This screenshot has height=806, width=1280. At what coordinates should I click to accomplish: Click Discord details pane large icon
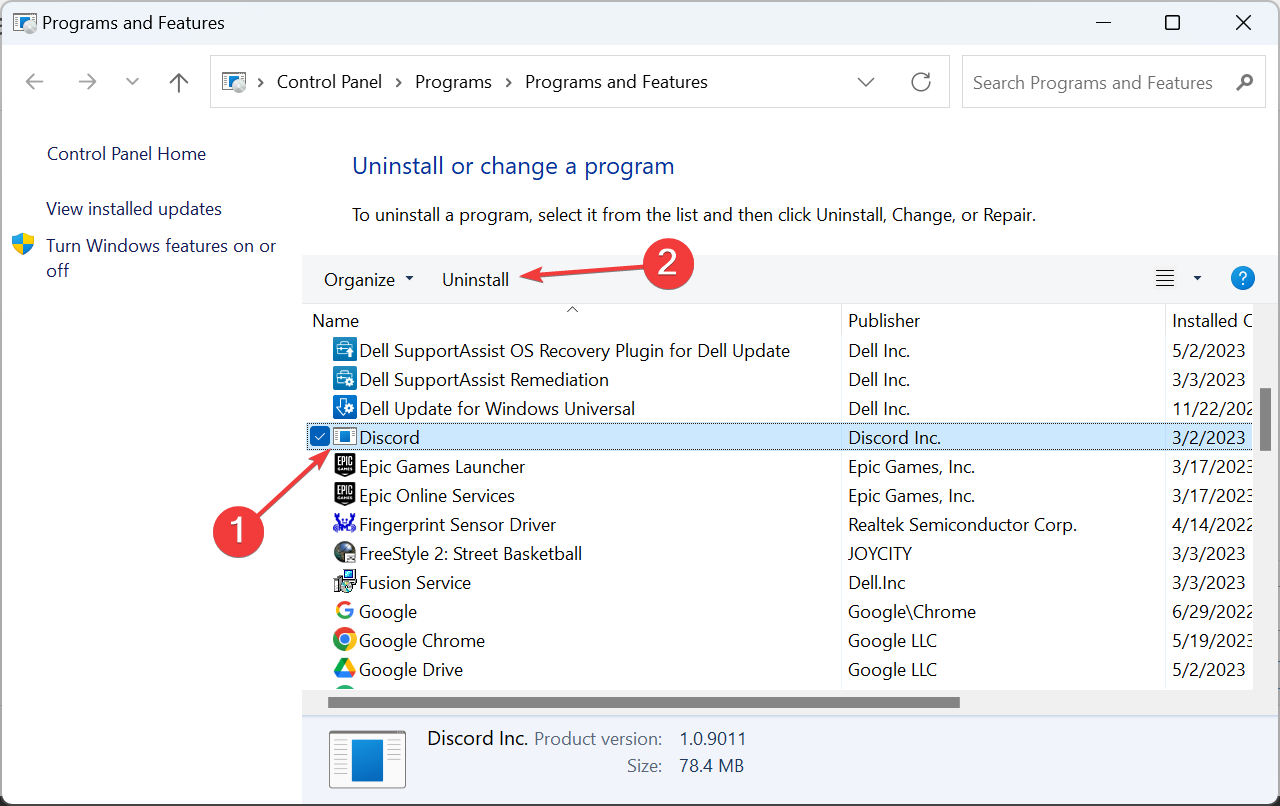367,759
